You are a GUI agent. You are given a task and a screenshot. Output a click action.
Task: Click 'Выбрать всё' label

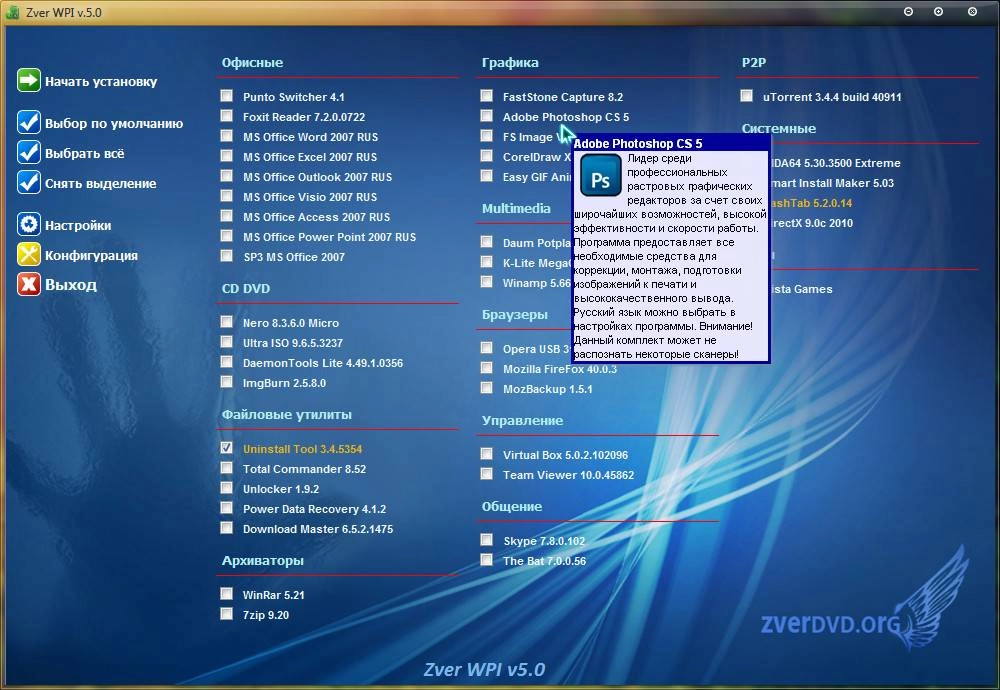point(84,153)
